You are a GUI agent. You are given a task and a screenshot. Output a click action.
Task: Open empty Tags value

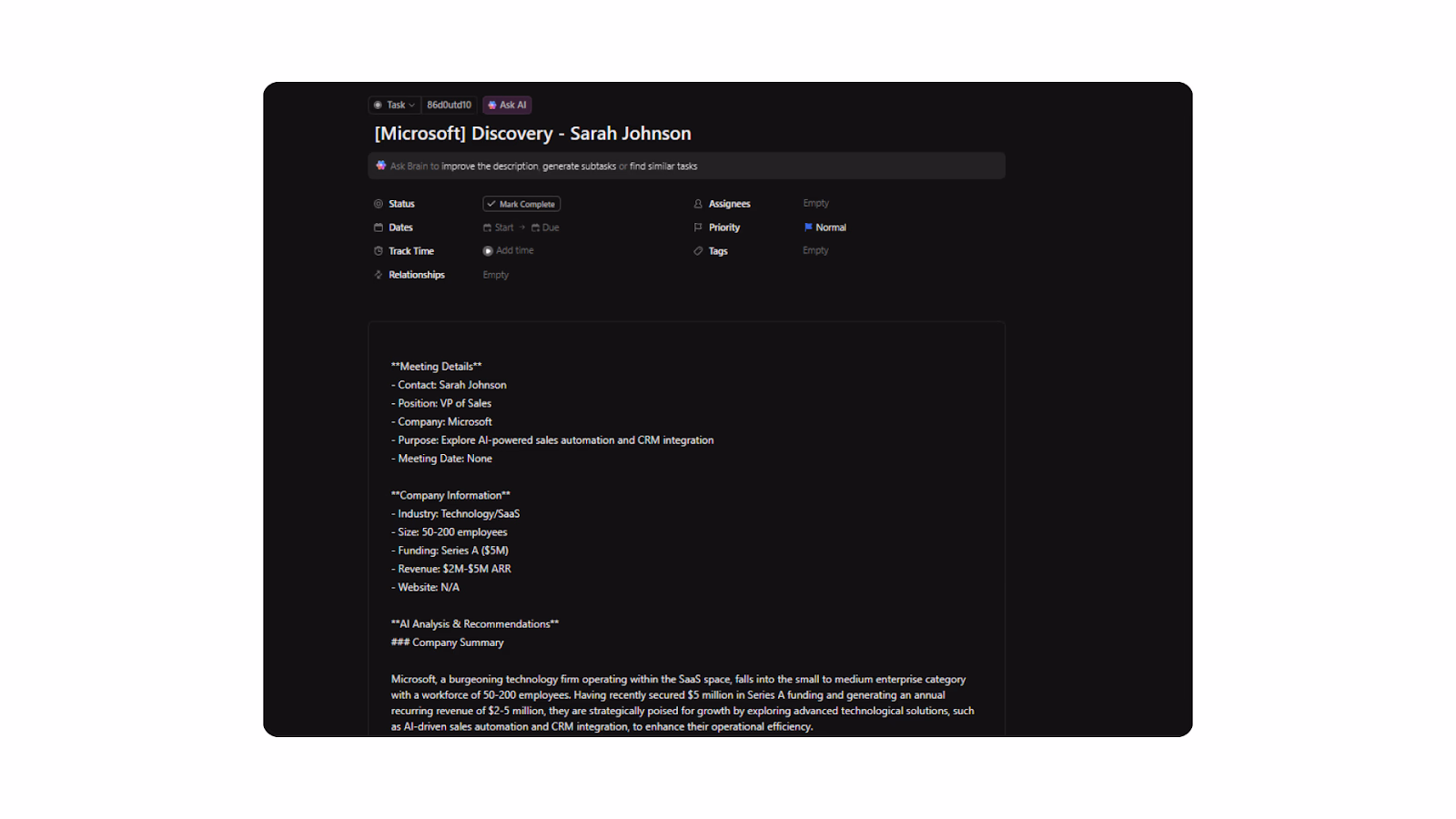[816, 250]
